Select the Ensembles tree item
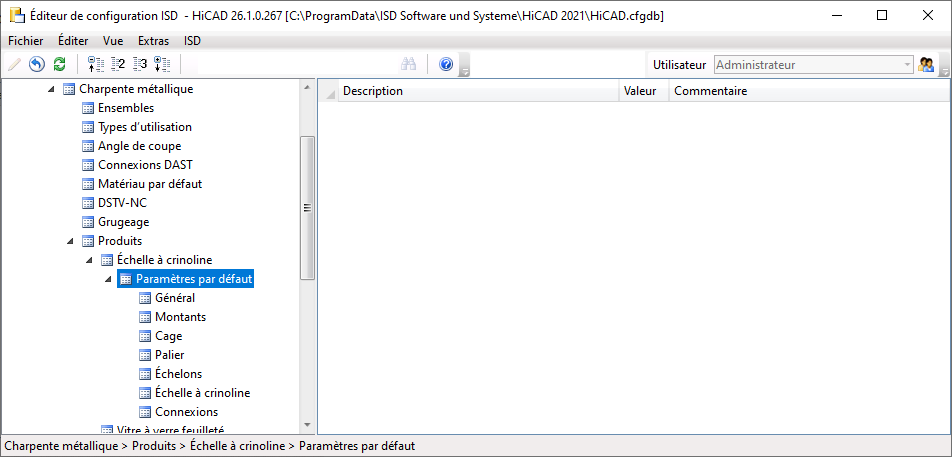The width and height of the screenshot is (952, 457). [126, 108]
